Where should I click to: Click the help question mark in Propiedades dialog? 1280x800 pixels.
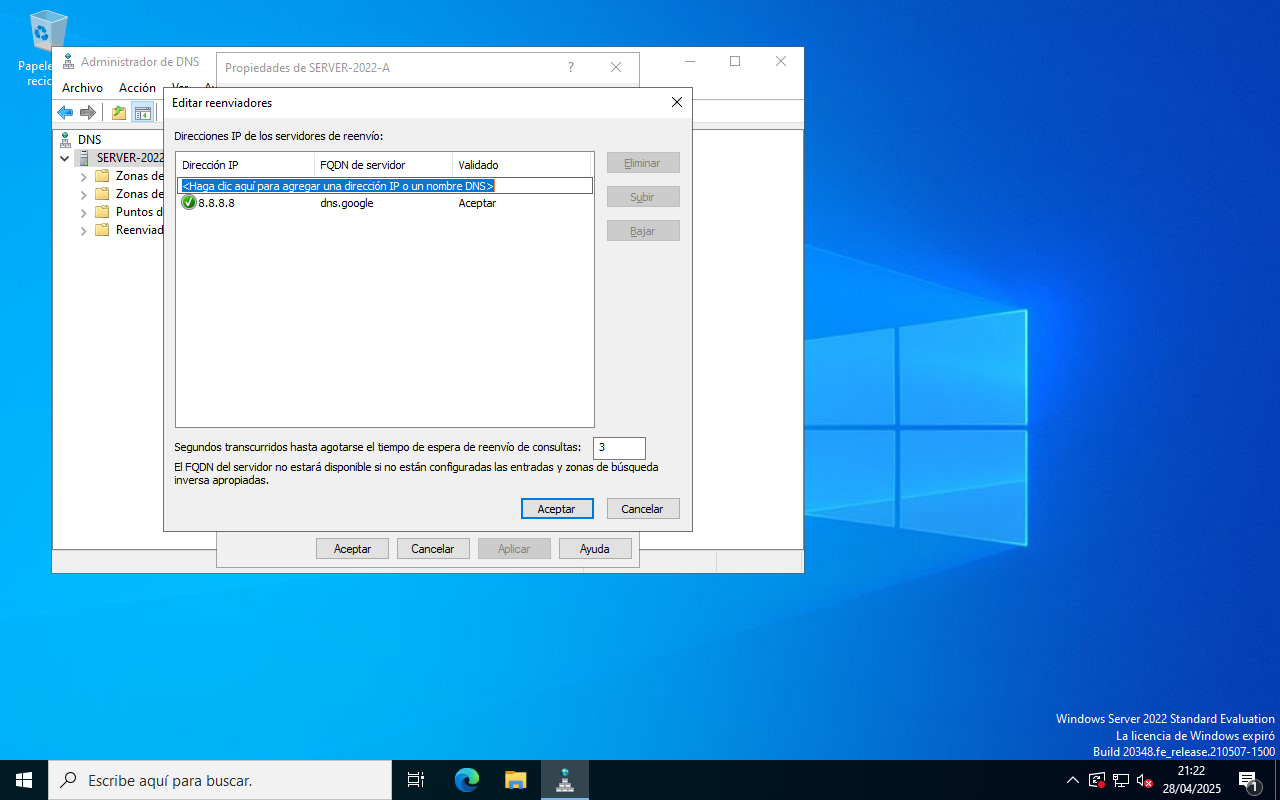click(x=571, y=67)
